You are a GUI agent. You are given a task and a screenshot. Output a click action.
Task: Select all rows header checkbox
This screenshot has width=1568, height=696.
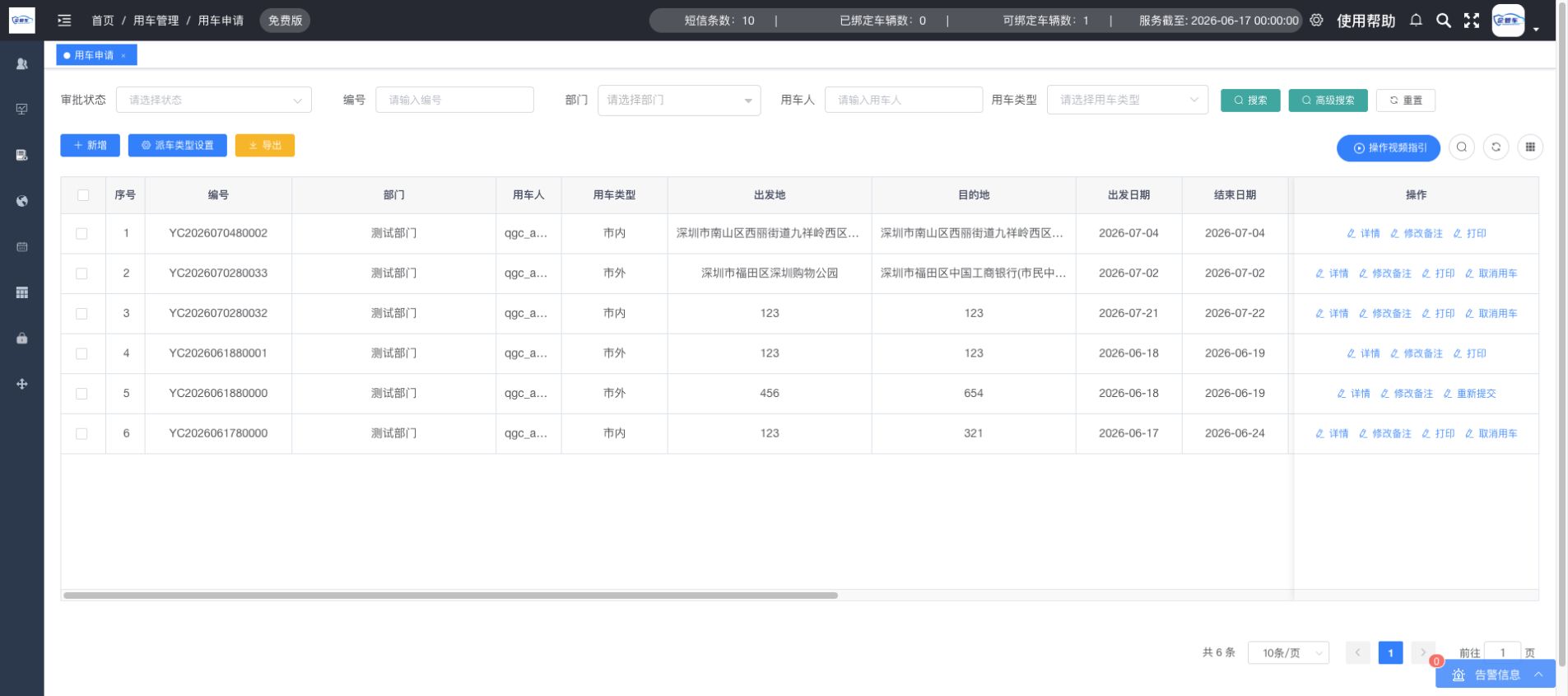point(83,195)
